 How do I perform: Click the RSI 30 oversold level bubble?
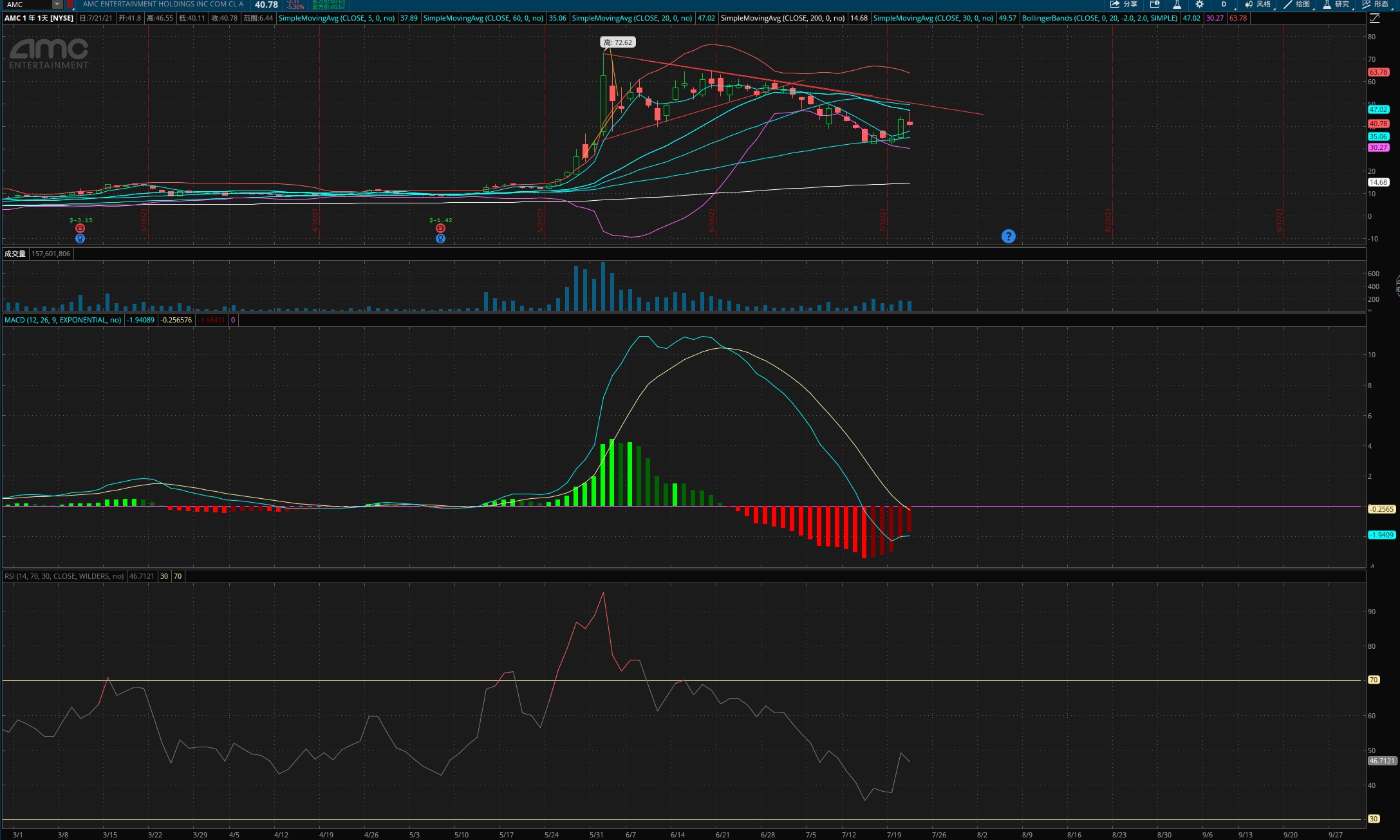click(x=1374, y=819)
